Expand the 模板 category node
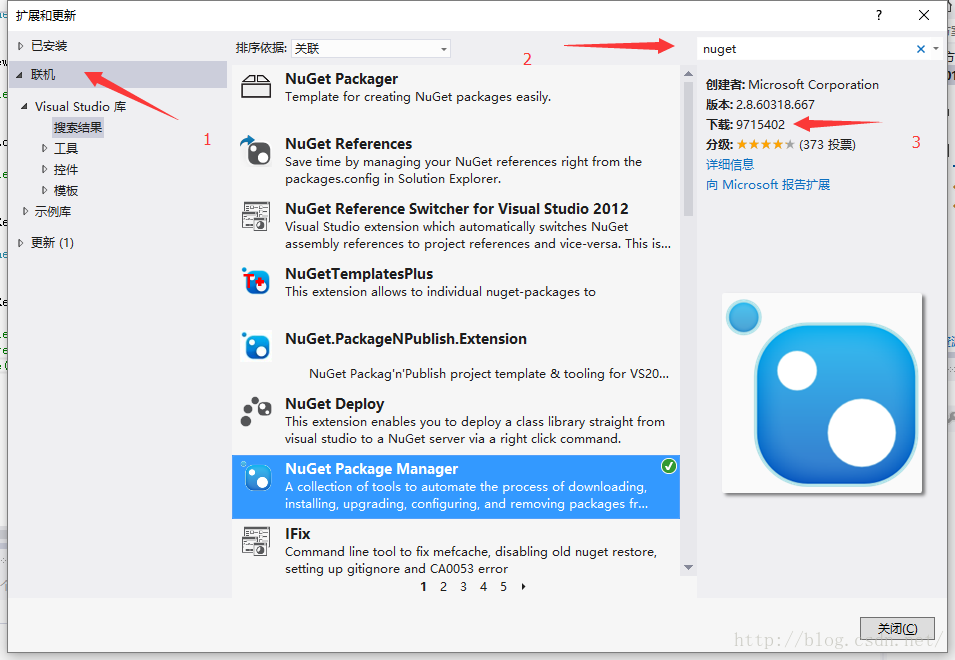 tap(44, 190)
